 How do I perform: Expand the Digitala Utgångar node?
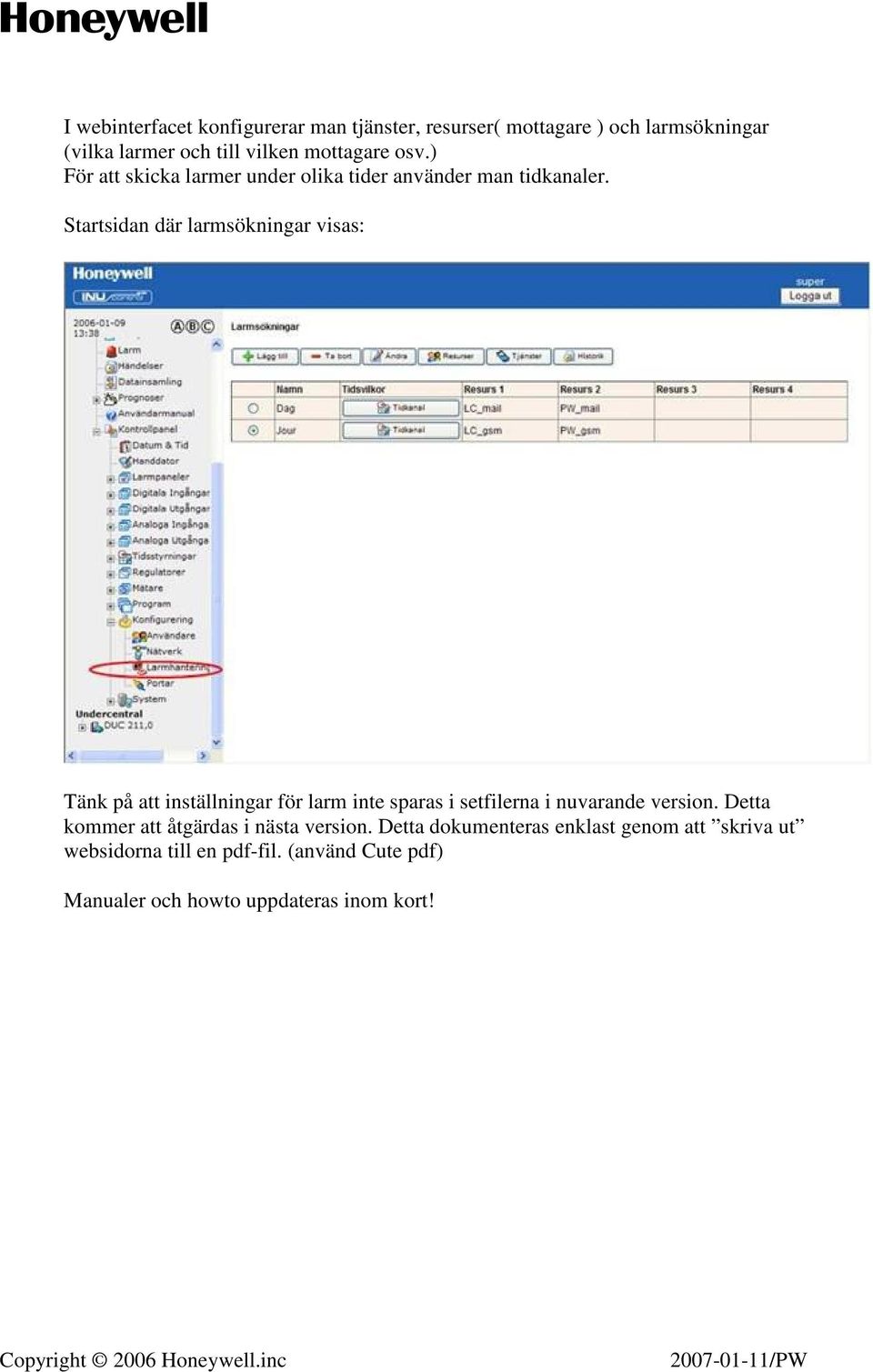click(111, 510)
